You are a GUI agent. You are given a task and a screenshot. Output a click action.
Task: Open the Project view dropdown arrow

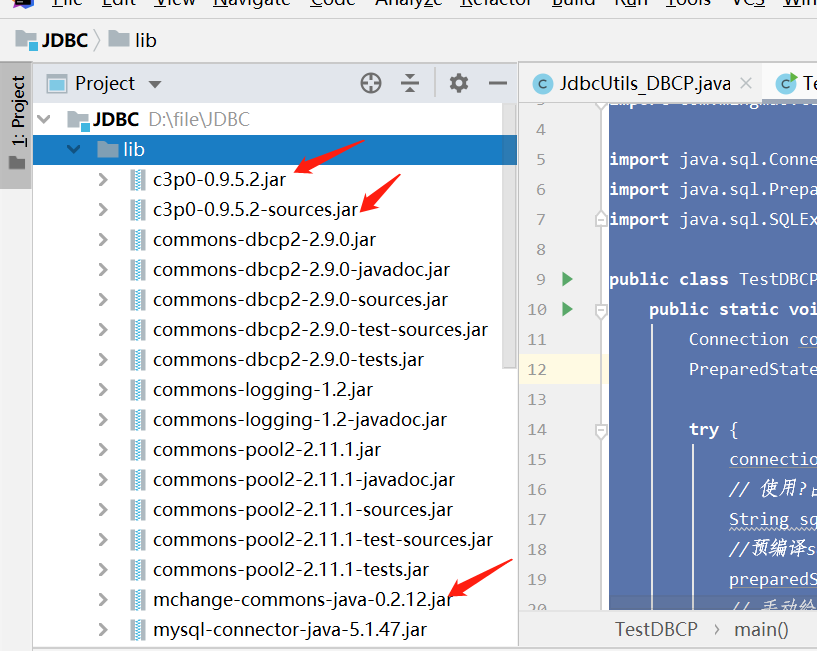point(155,84)
